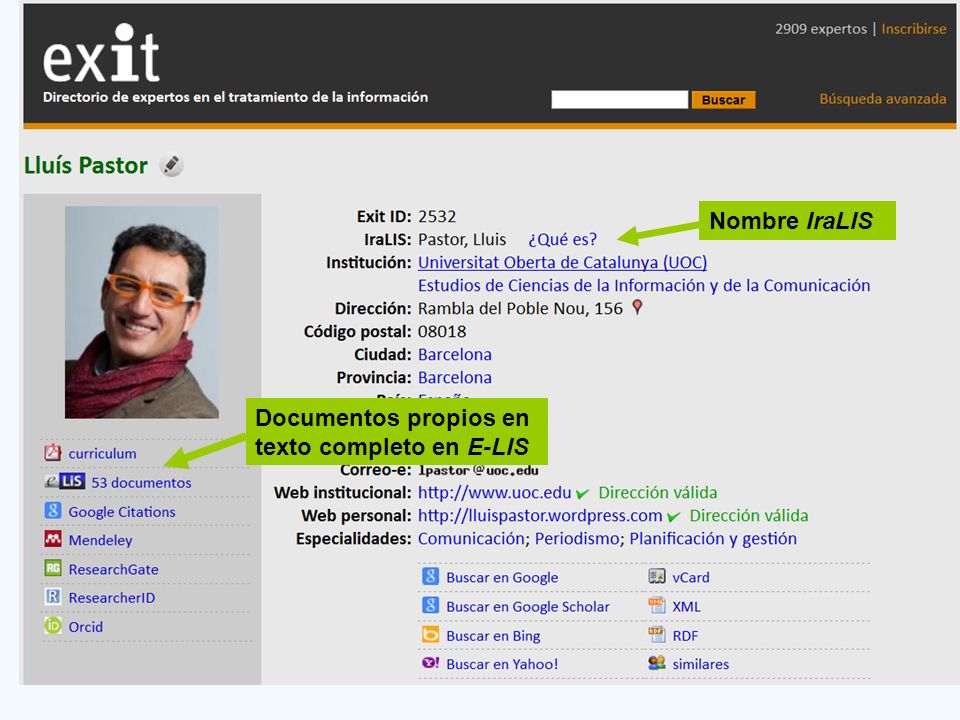This screenshot has width=960, height=720.
Task: Click the Ciudad value Barcelona
Action: [x=454, y=354]
